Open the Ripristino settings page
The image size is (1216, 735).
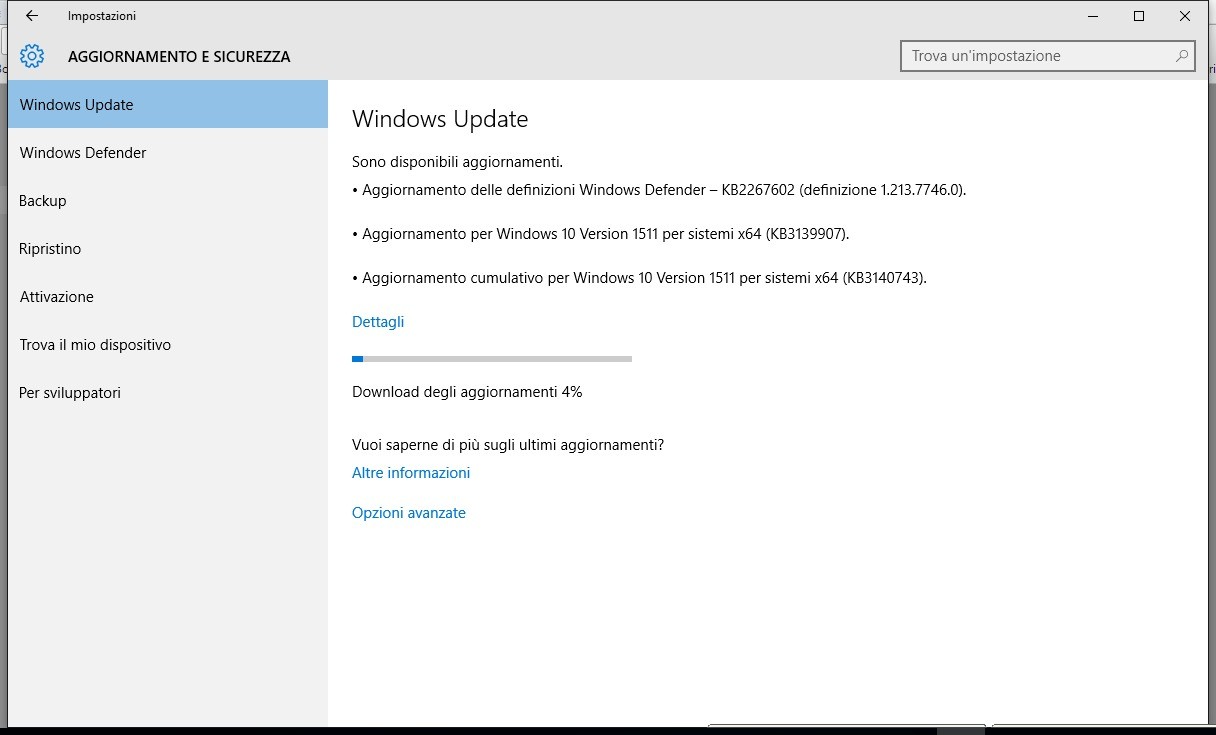tap(50, 249)
